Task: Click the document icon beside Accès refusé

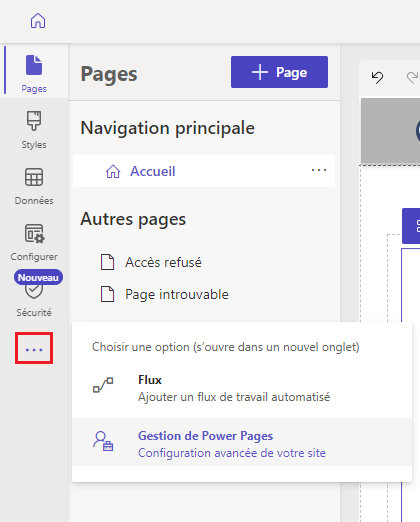Action: 107,262
